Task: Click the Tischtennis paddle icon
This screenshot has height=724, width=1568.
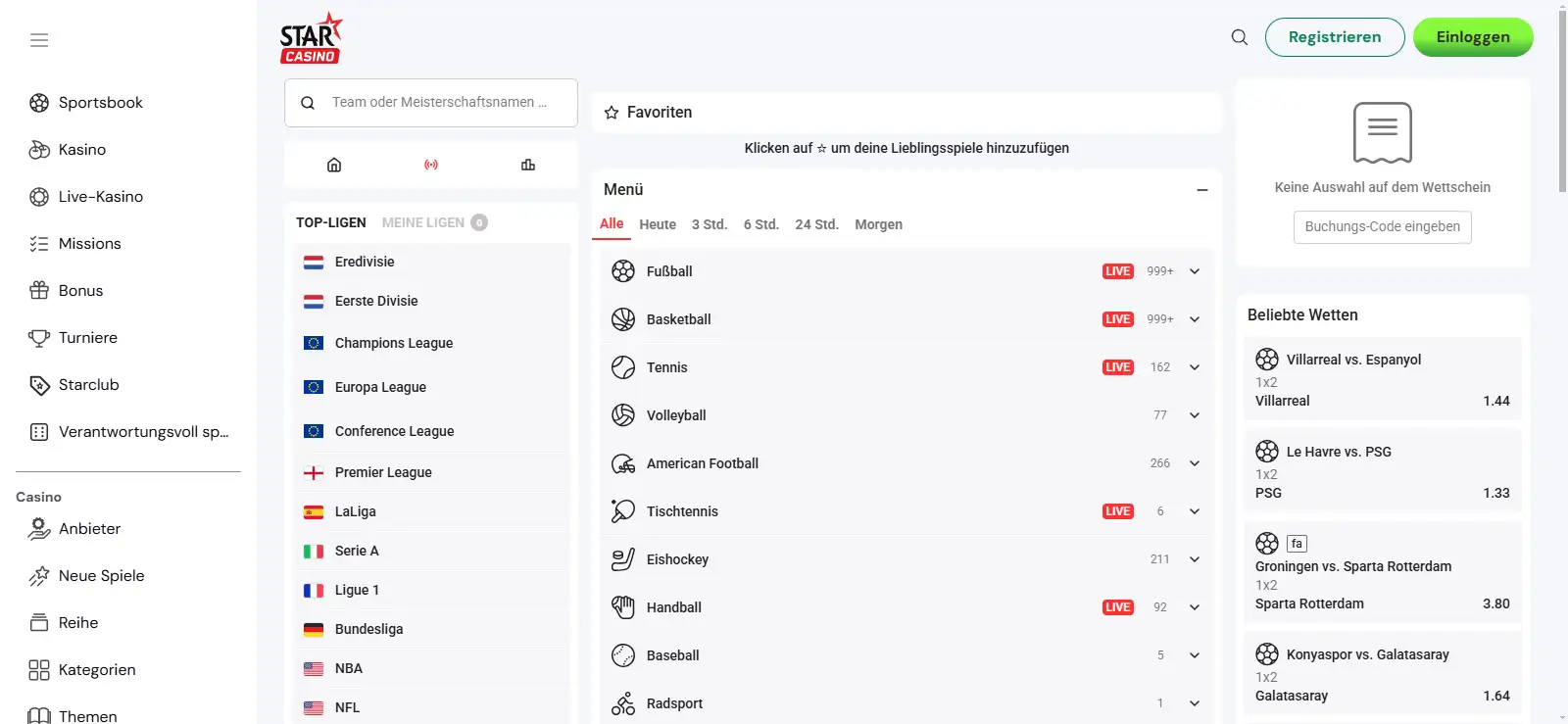Action: pyautogui.click(x=623, y=511)
